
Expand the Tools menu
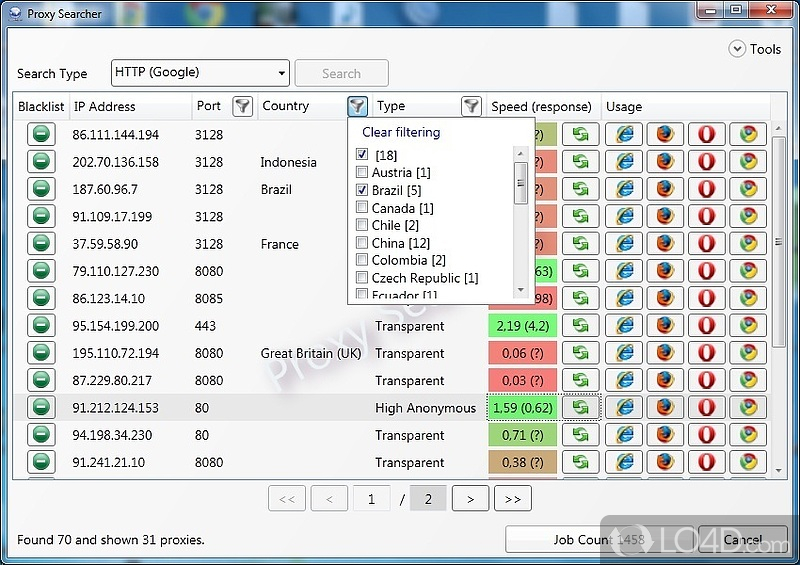(x=755, y=48)
